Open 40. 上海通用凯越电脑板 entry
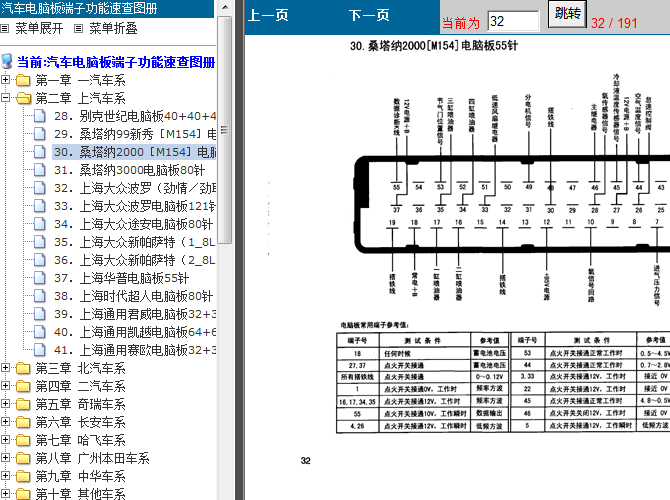This screenshot has width=670, height=500. pyautogui.click(x=135, y=332)
